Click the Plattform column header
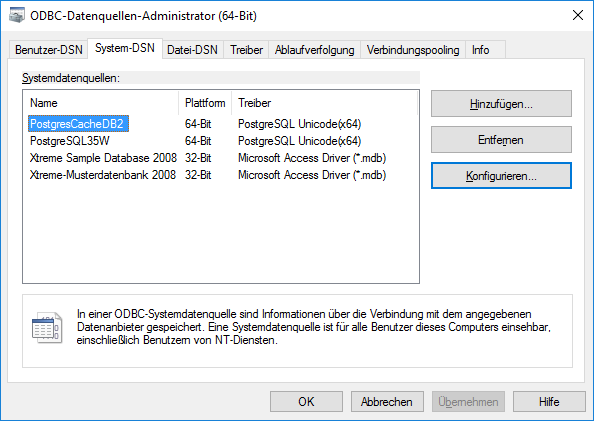The image size is (594, 421). pos(205,103)
